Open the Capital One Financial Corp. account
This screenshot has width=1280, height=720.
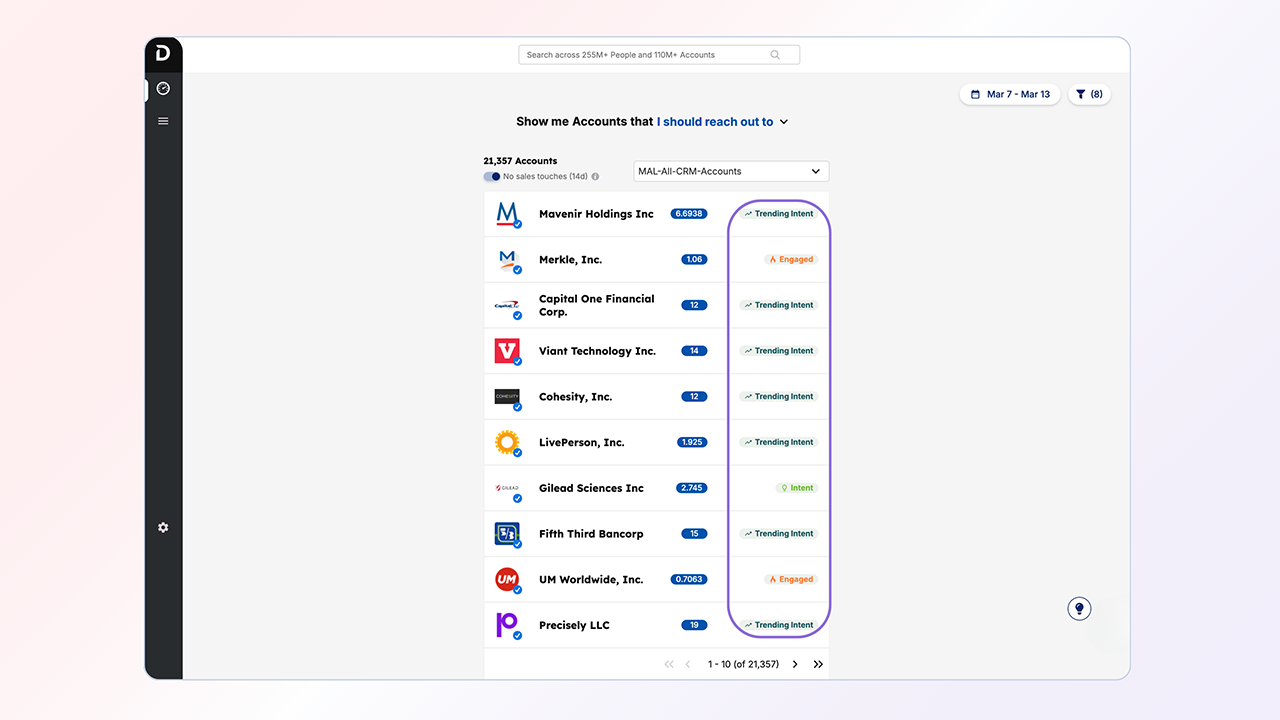pyautogui.click(x=596, y=305)
